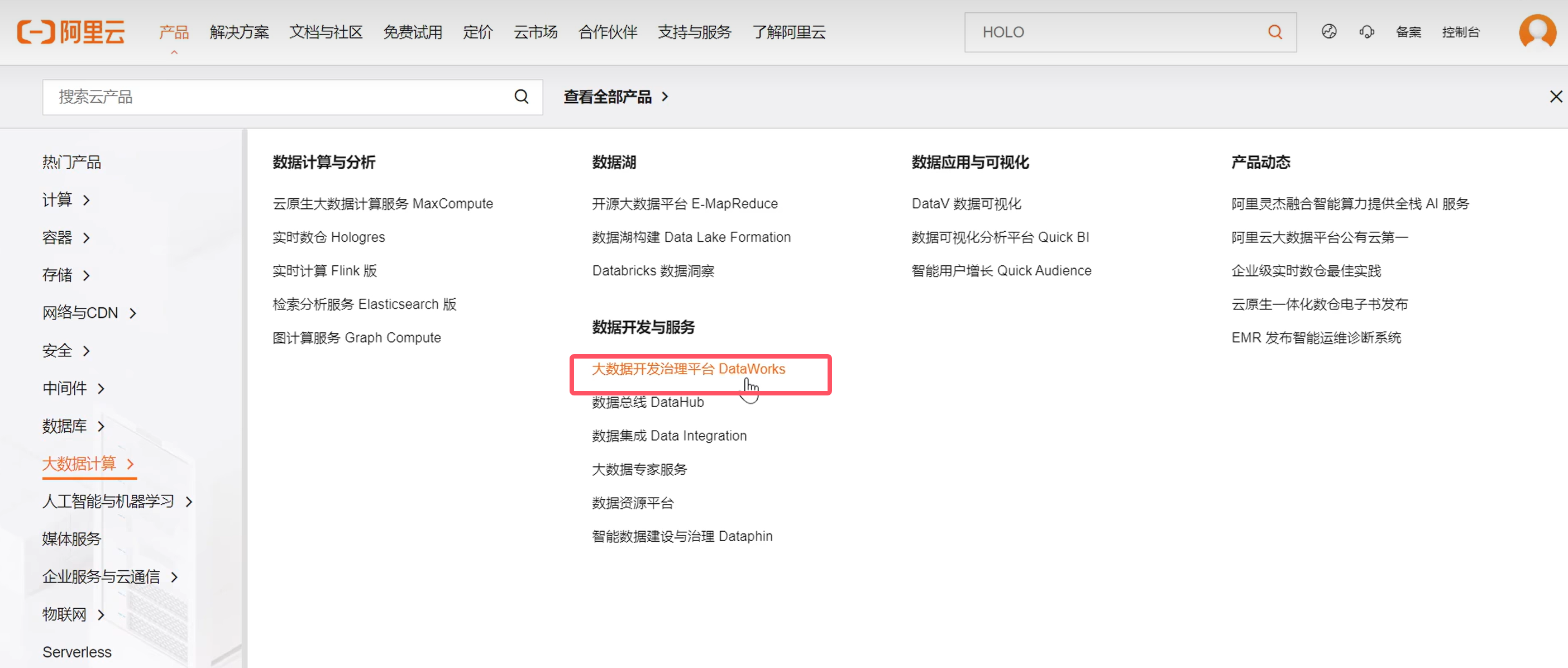Click the orange search icon beside HOLO
1568x668 pixels.
1275,32
